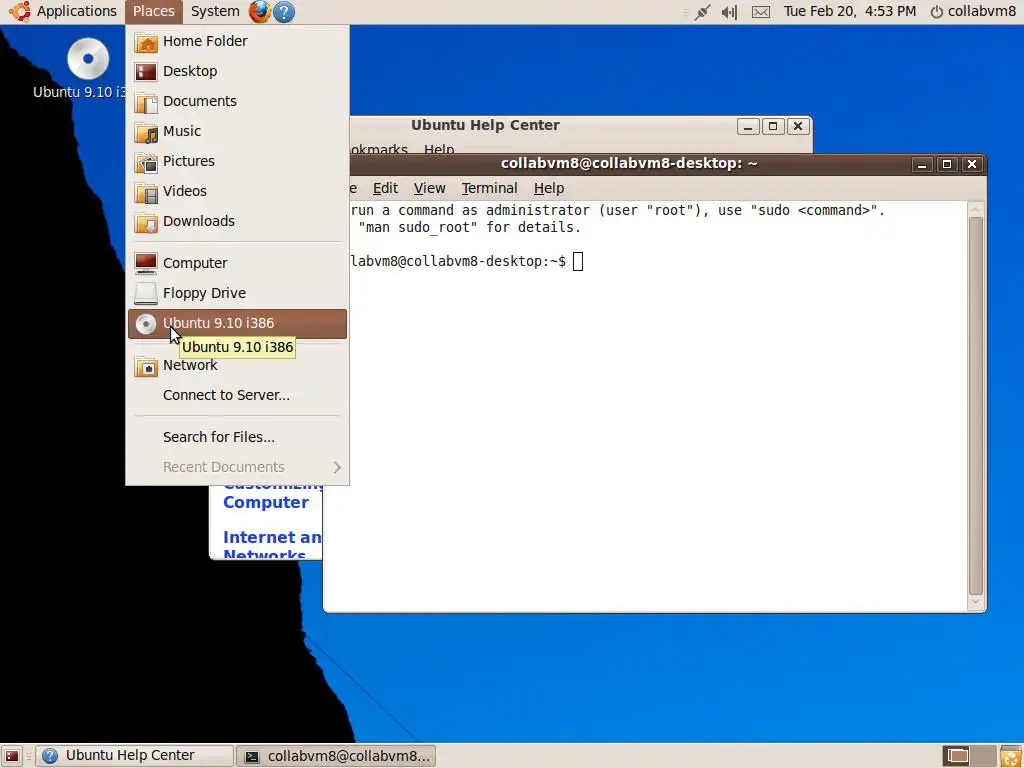This screenshot has width=1024, height=768.
Task: Open the clock showing Tue Feb 20, 4:53 PM
Action: 850,11
